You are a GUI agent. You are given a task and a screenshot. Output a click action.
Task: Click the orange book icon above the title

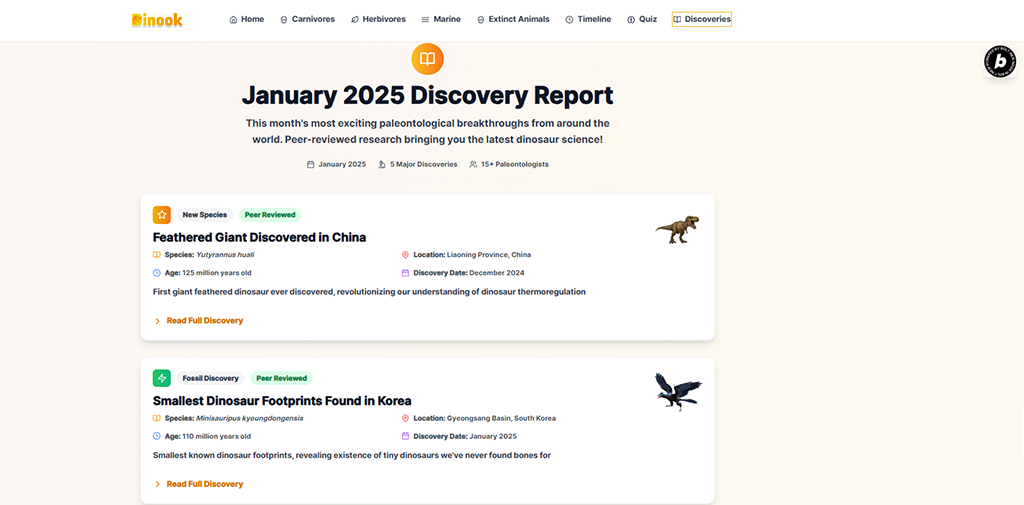coord(427,59)
